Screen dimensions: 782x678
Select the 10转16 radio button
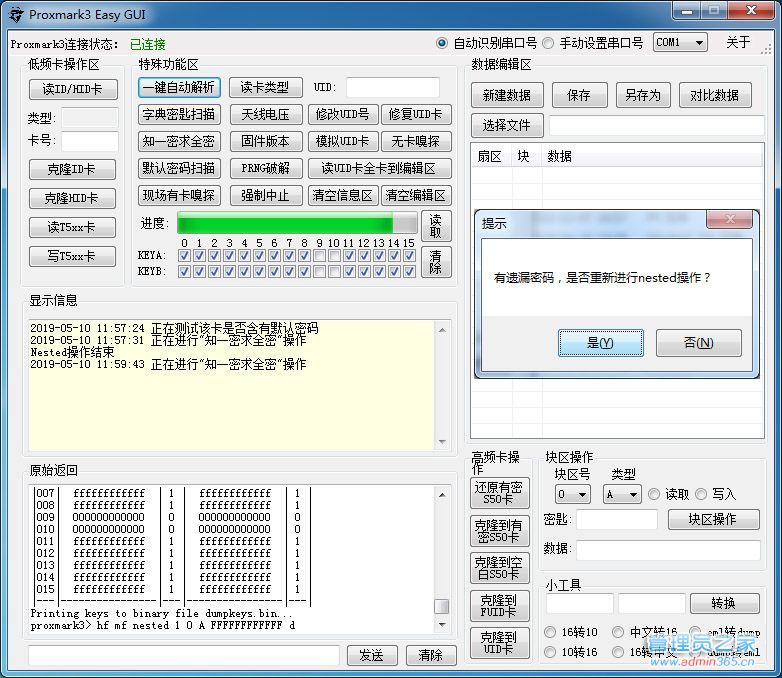pos(550,652)
